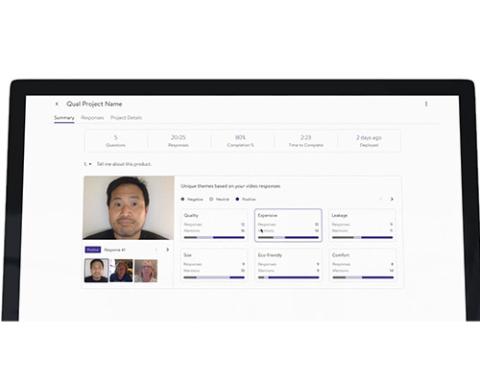Open the Leakage theme card
This screenshot has height=383, width=480.
coord(362,225)
